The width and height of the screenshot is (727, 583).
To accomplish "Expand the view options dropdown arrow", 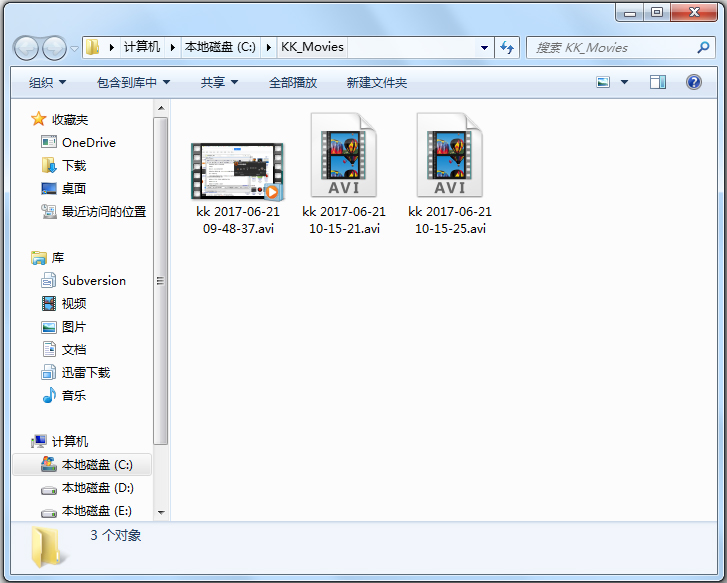I will click(625, 82).
